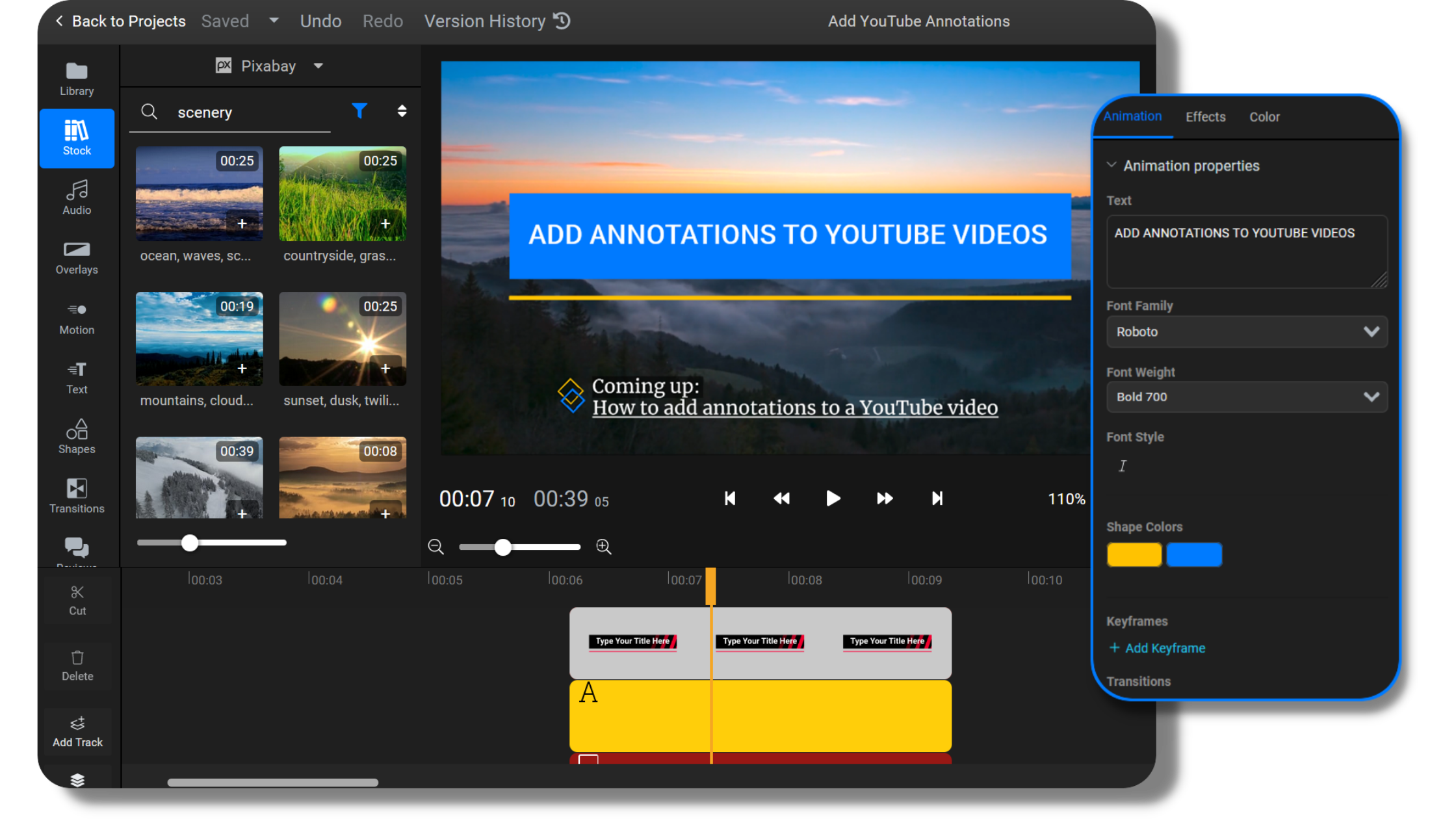The height and width of the screenshot is (819, 1456).
Task: Switch to the Effects tab
Action: (x=1205, y=116)
